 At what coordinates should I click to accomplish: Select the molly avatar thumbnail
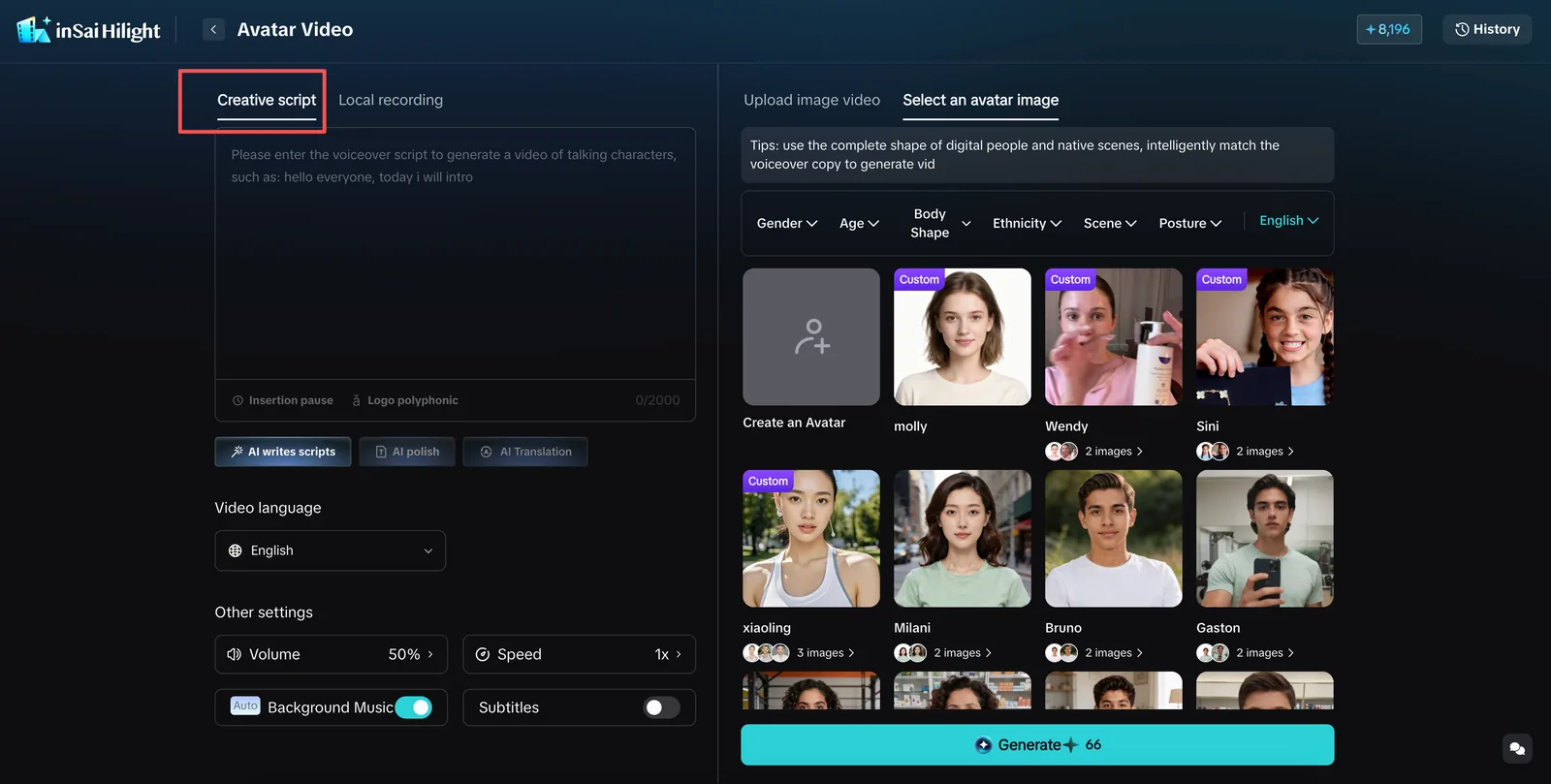pos(963,337)
